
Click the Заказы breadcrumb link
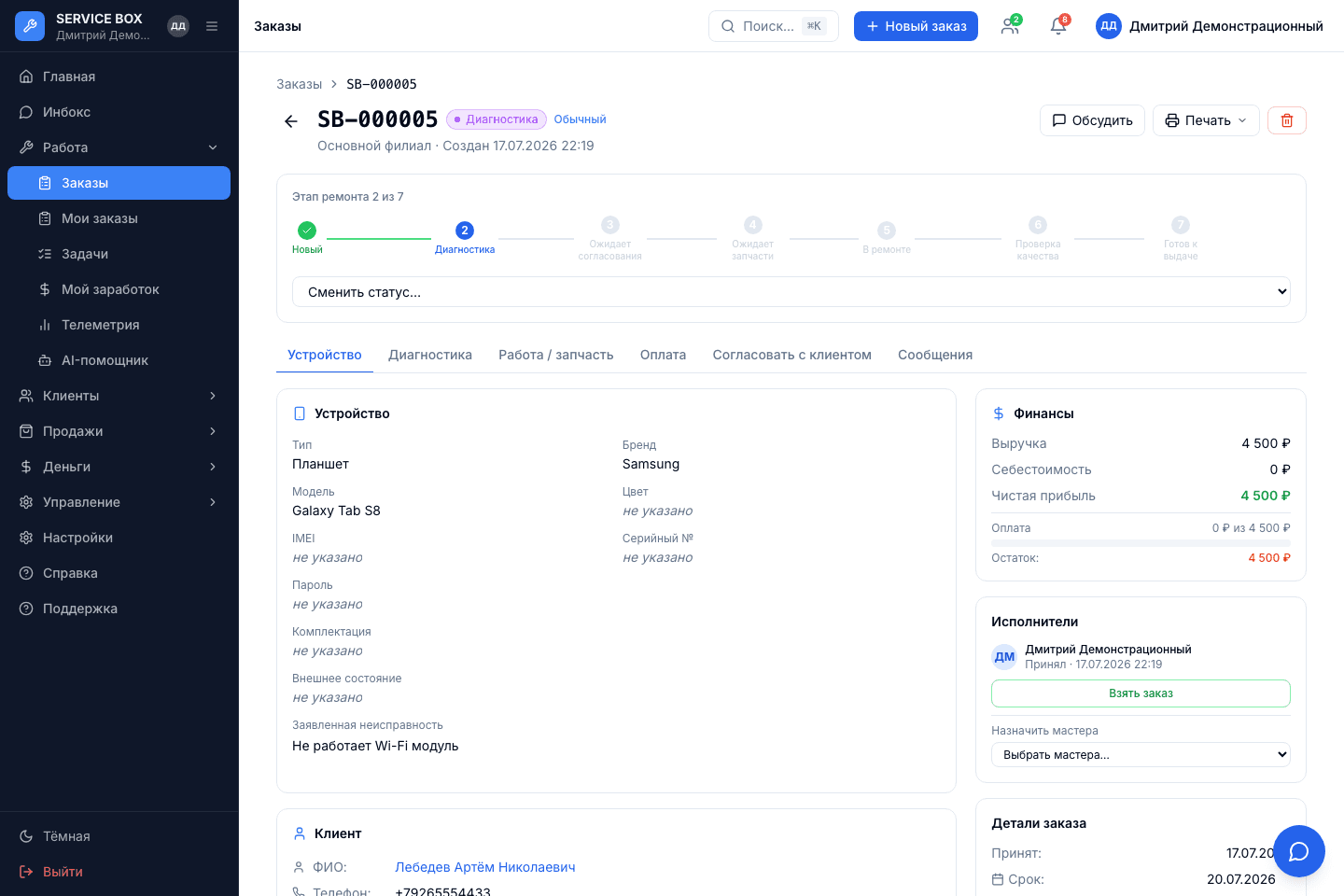299,84
